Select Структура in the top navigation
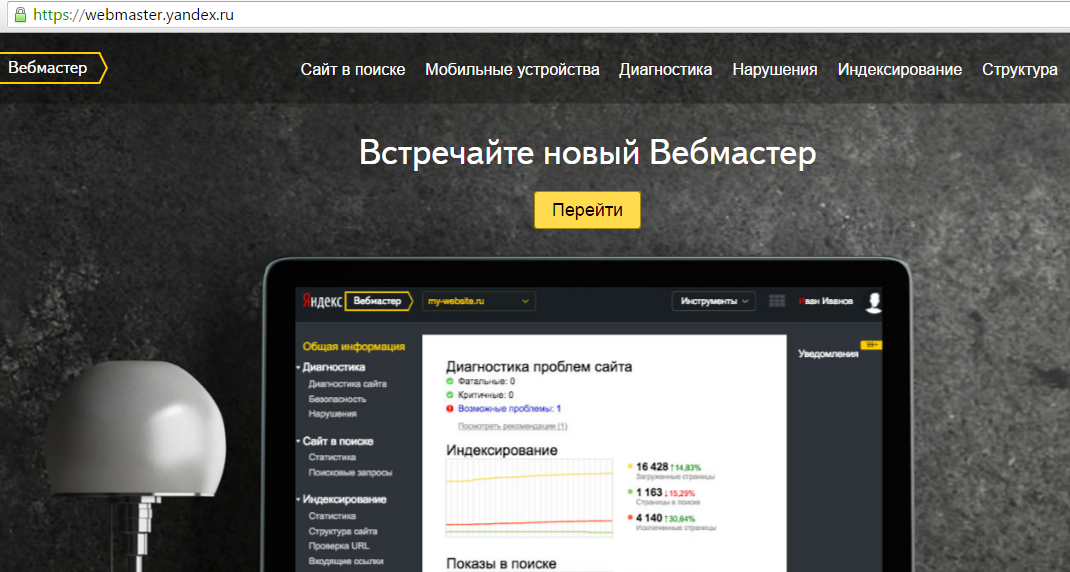The height and width of the screenshot is (572, 1070). (x=1019, y=69)
